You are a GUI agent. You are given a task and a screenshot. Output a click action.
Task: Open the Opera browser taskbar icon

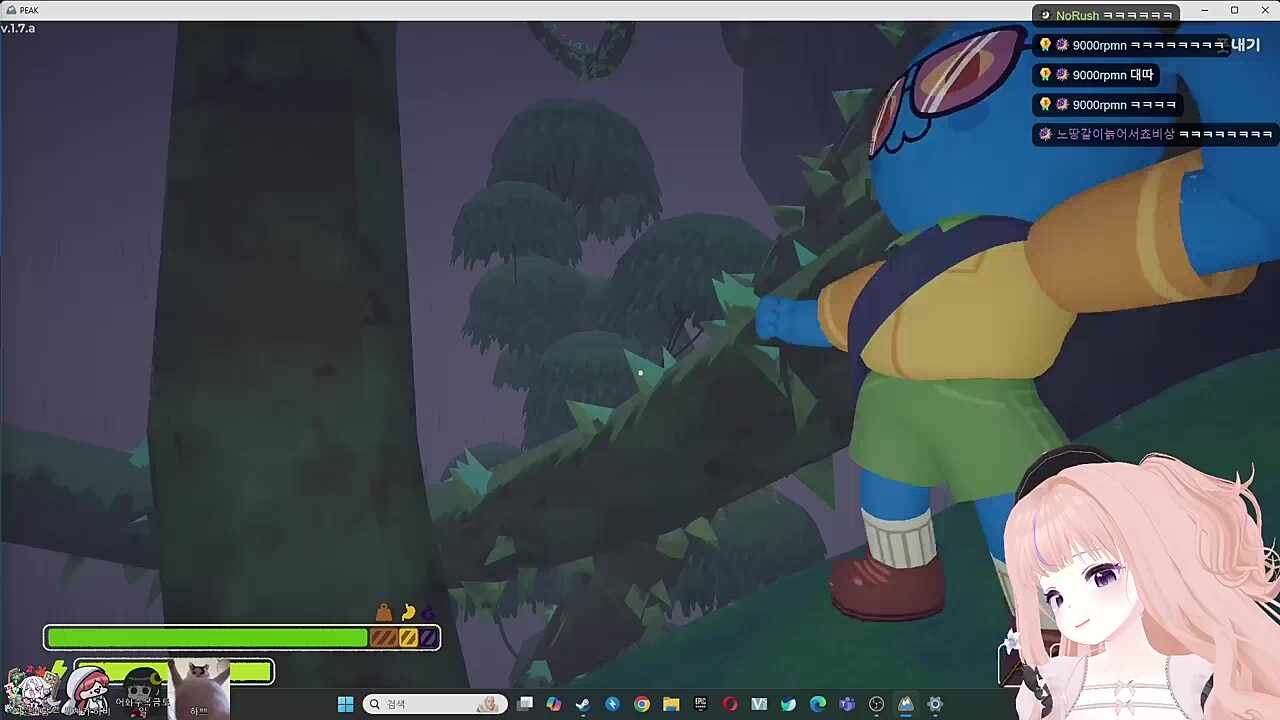click(730, 704)
